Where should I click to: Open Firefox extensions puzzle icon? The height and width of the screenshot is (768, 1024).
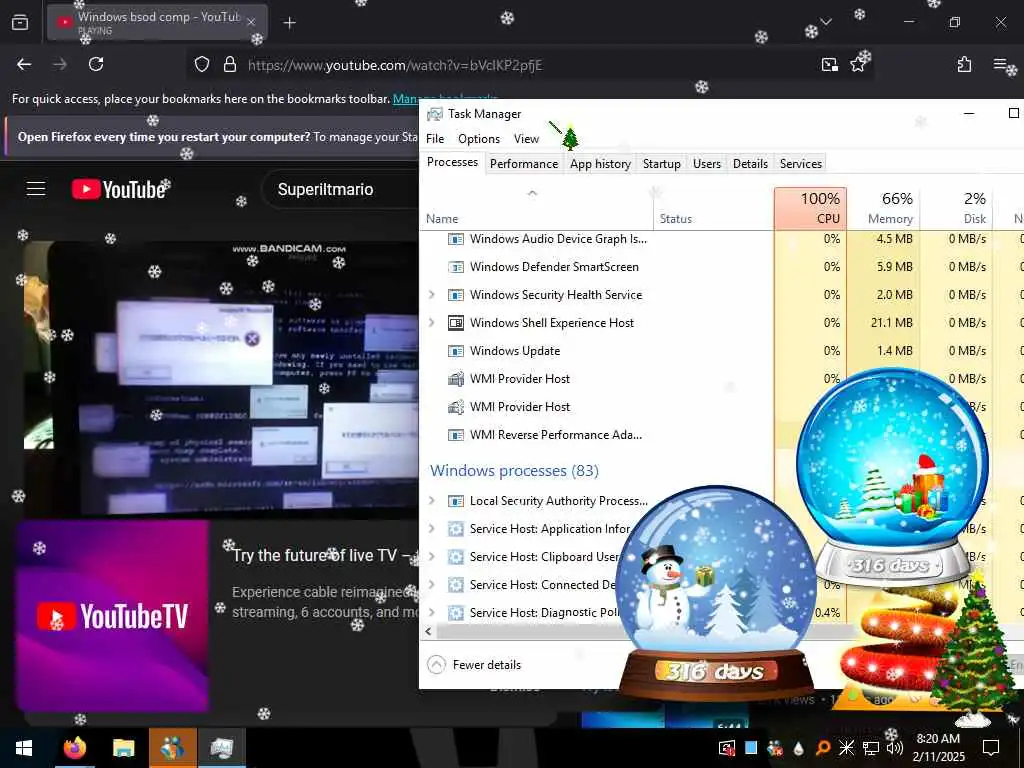tap(964, 64)
